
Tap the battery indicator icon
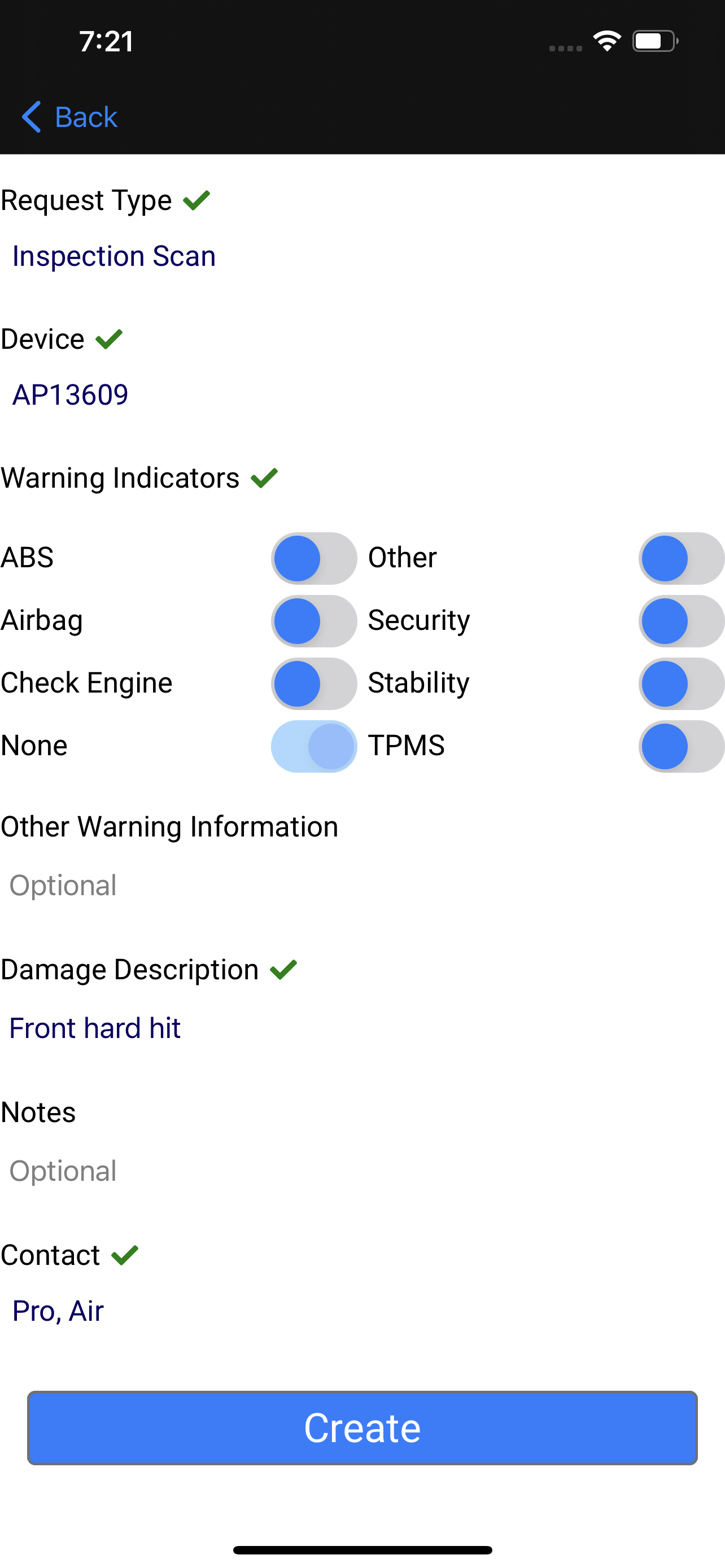[656, 41]
